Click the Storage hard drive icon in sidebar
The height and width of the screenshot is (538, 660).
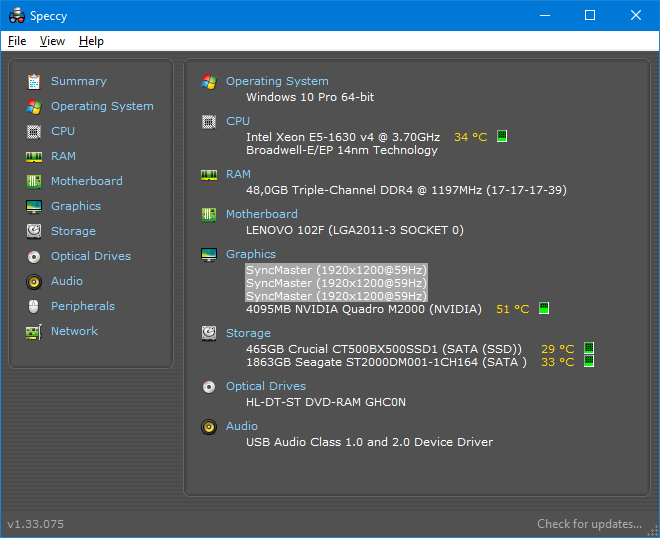tap(34, 231)
